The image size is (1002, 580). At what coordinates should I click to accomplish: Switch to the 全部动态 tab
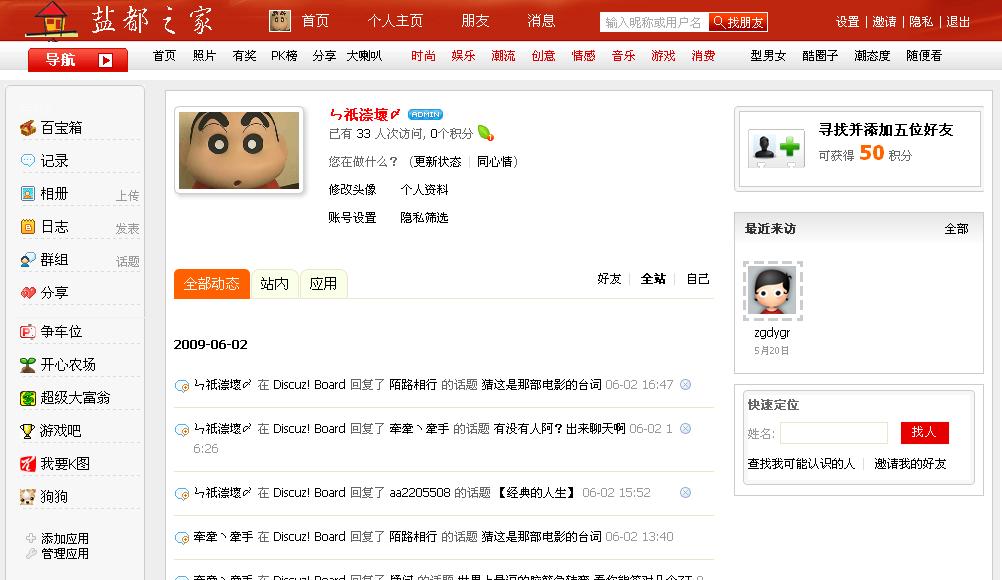tap(212, 284)
